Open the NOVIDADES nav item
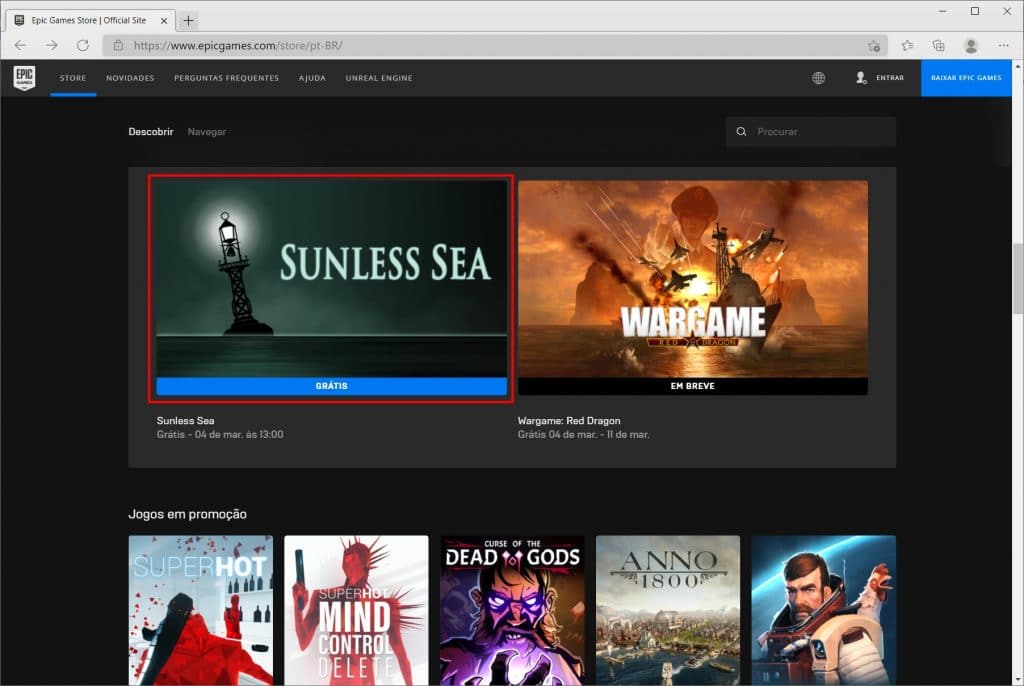 click(x=131, y=78)
